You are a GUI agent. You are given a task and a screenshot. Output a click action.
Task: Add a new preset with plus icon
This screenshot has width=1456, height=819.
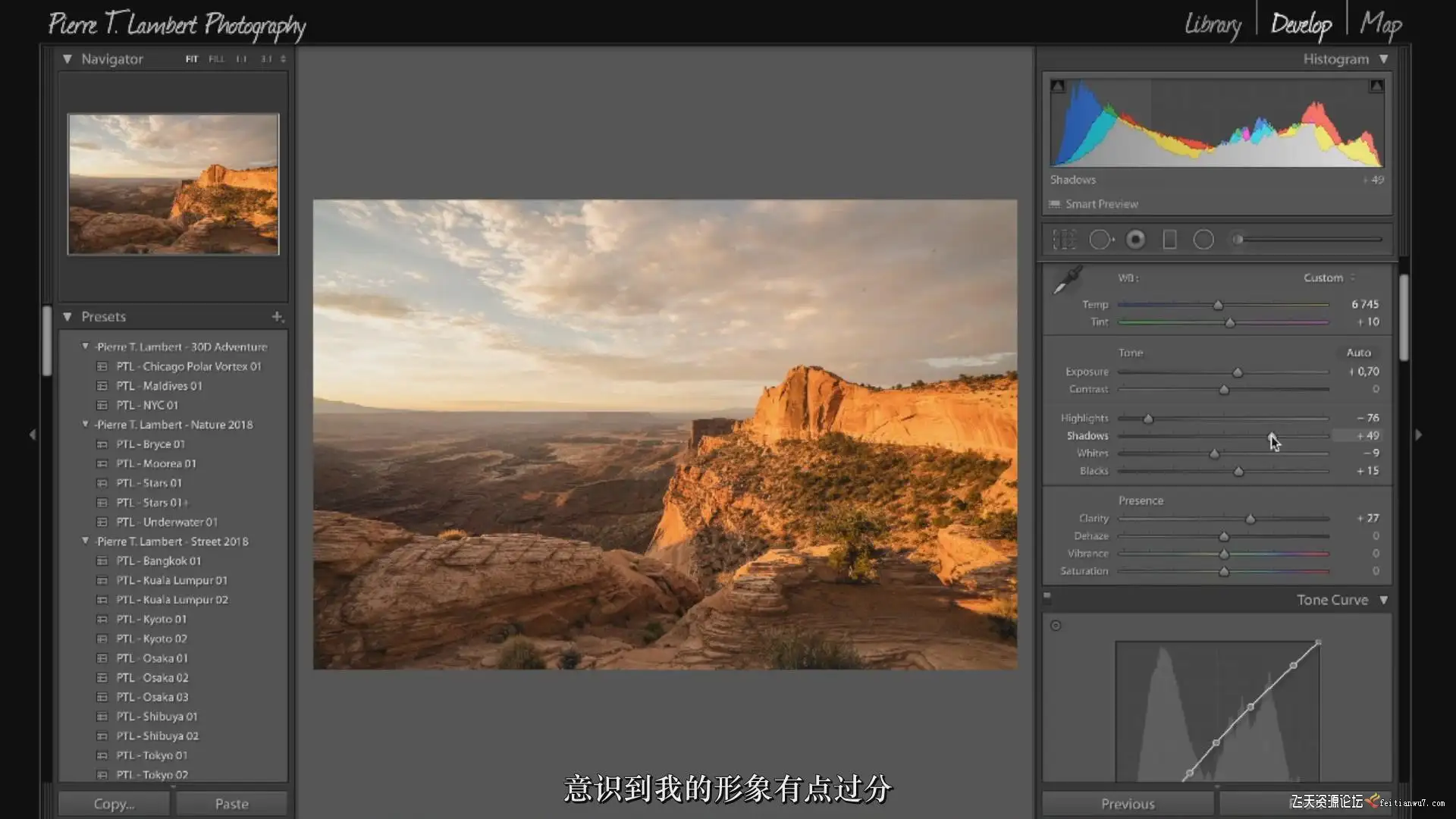277,316
